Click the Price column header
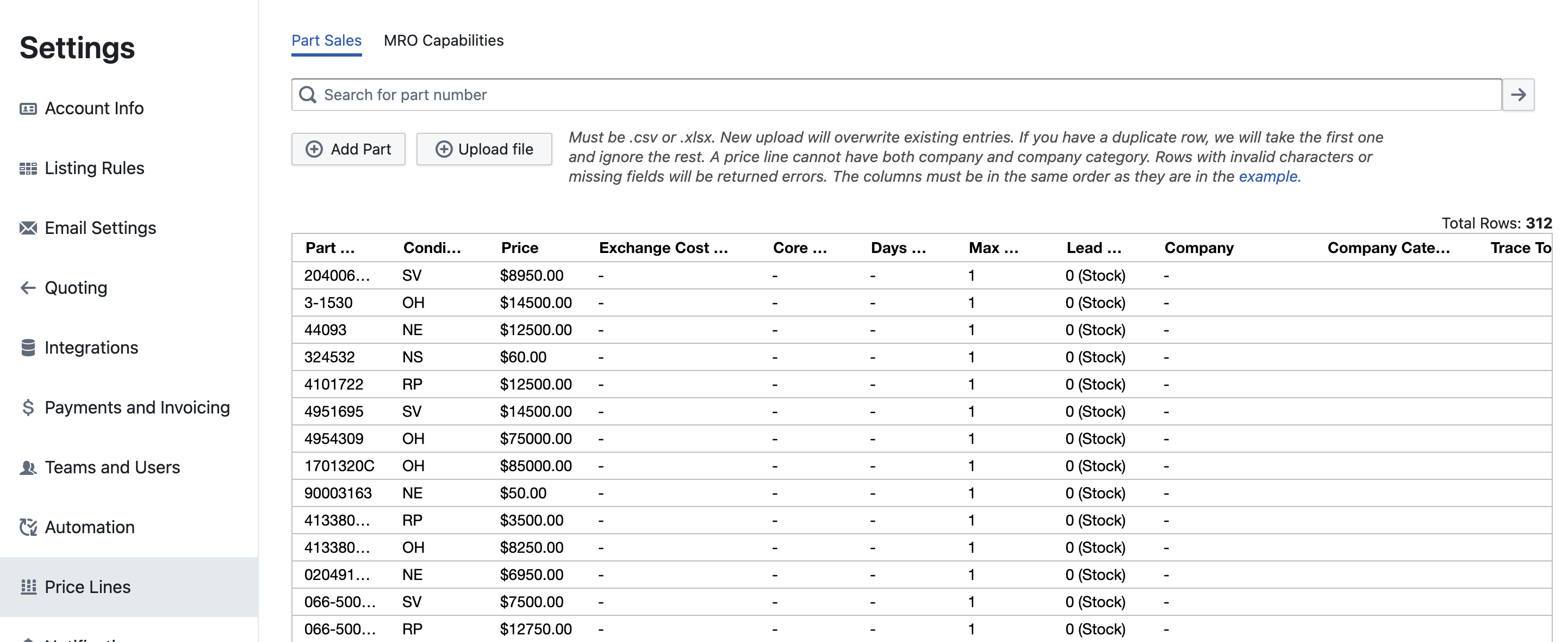This screenshot has width=1568, height=642. (520, 248)
